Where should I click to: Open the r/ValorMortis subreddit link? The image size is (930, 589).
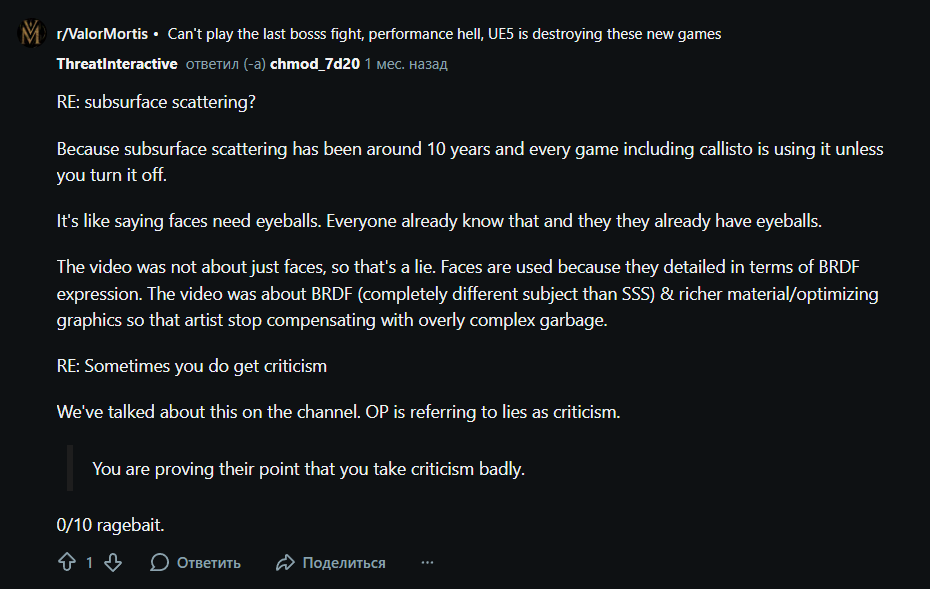click(x=101, y=34)
